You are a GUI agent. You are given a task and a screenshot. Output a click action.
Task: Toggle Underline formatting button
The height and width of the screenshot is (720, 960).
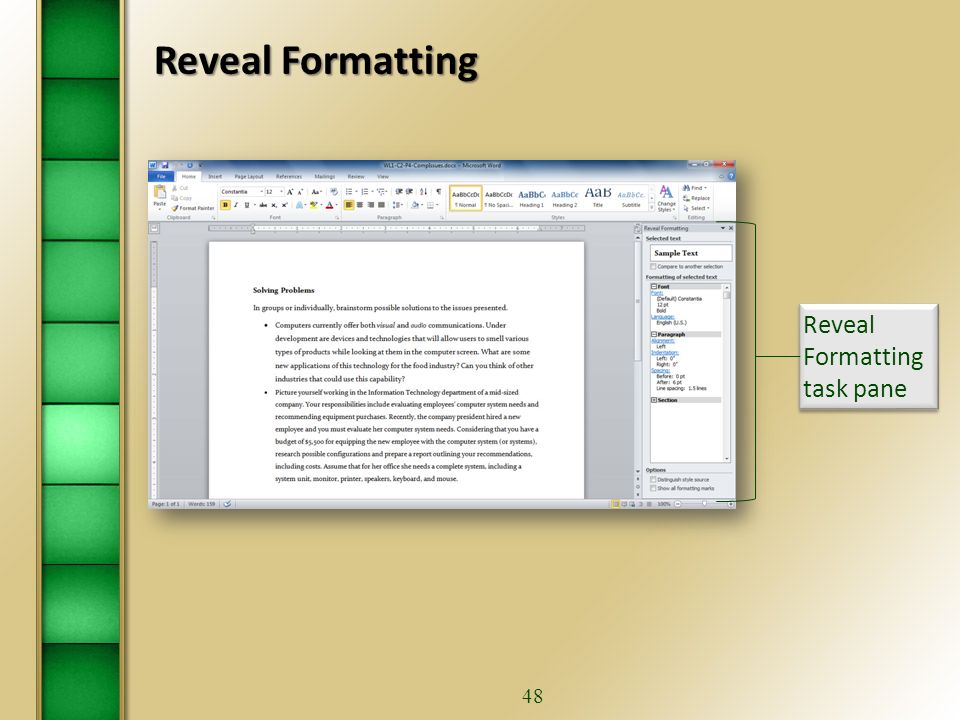click(x=247, y=205)
